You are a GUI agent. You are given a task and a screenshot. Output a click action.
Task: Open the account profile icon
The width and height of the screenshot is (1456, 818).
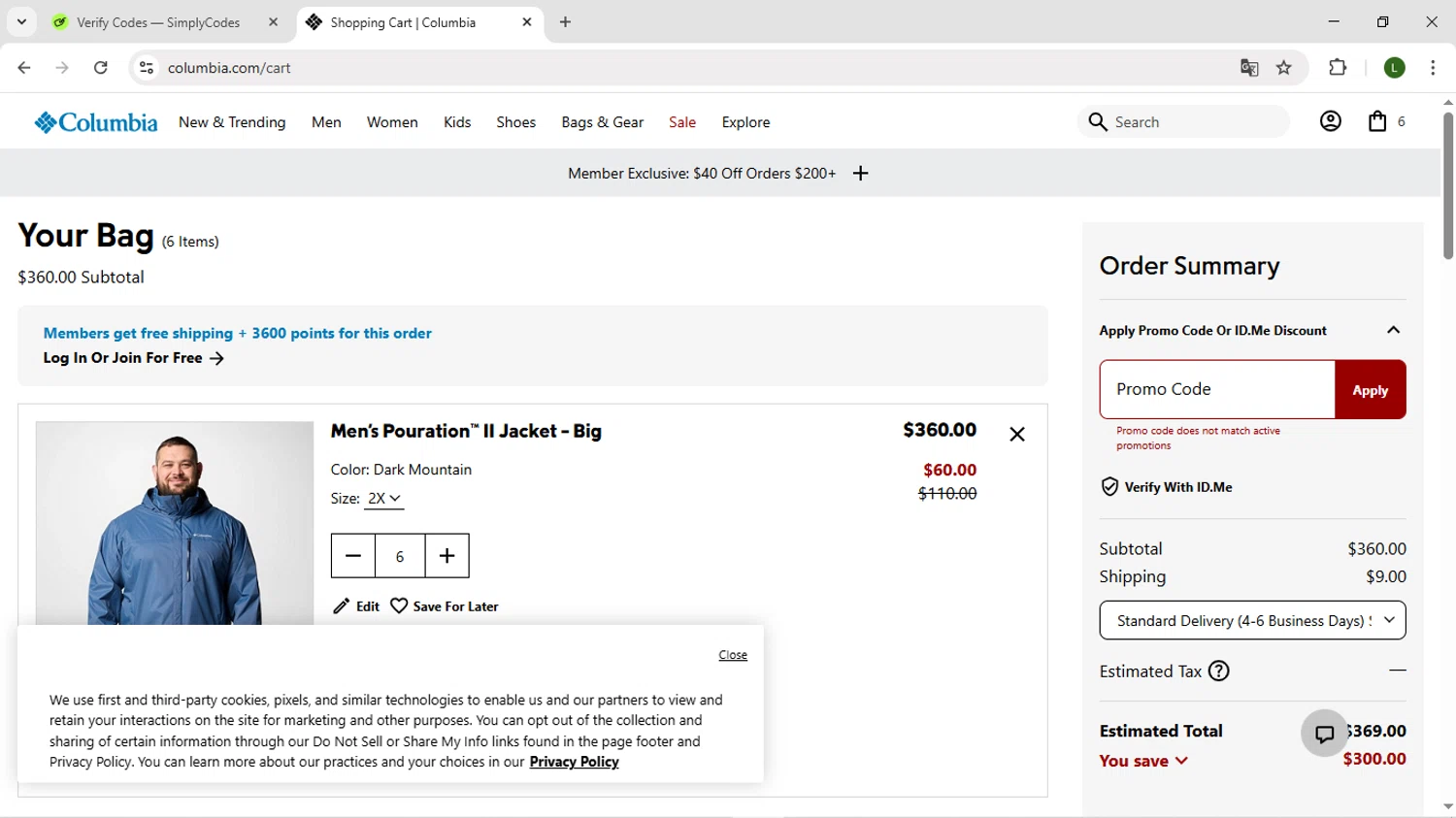pos(1331,121)
